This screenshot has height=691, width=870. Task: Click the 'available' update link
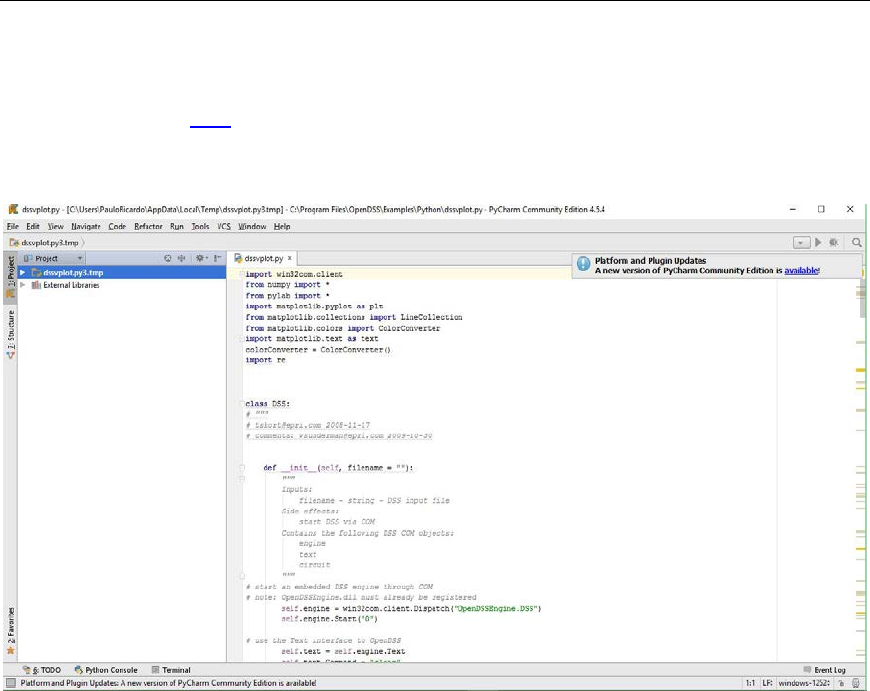click(801, 270)
